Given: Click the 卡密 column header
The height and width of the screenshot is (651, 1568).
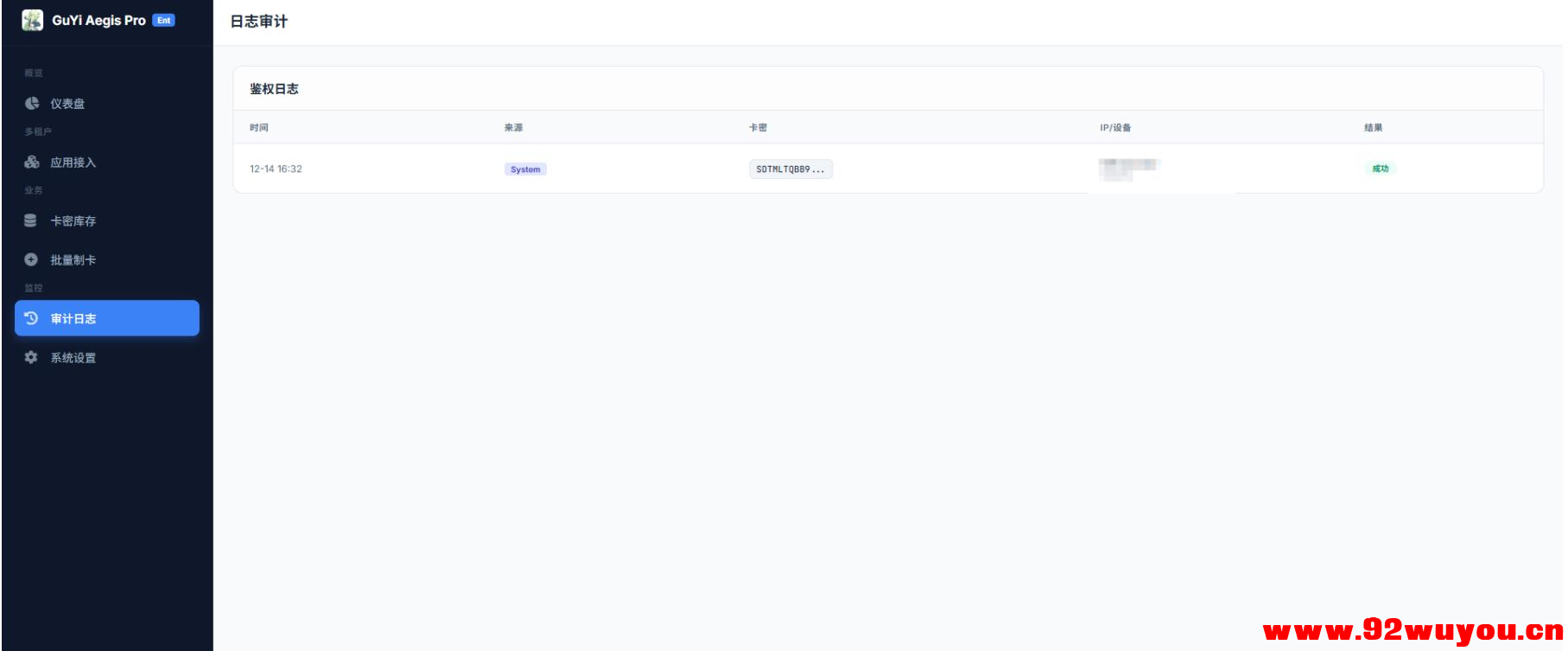Looking at the screenshot, I should pos(758,128).
